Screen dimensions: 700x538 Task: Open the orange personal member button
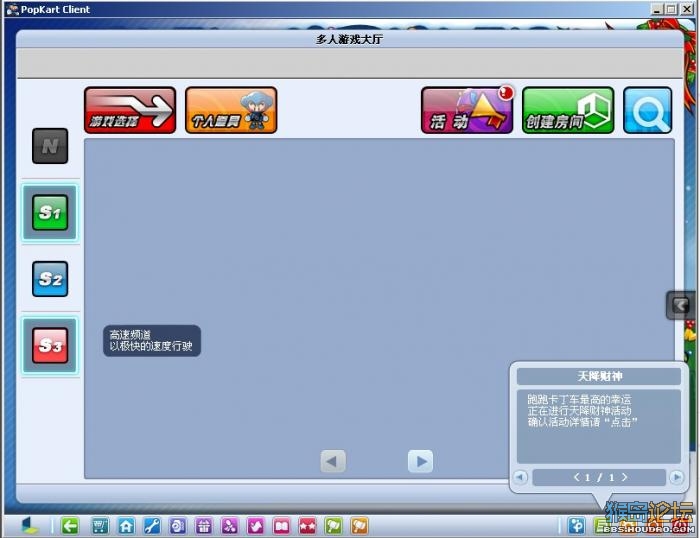pos(231,110)
